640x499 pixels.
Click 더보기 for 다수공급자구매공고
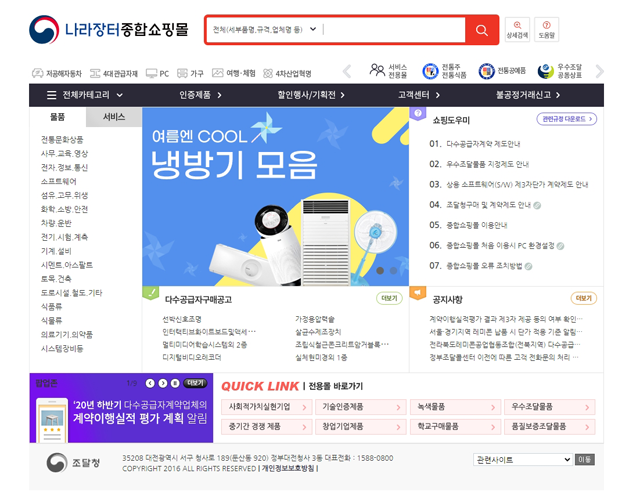389,298
